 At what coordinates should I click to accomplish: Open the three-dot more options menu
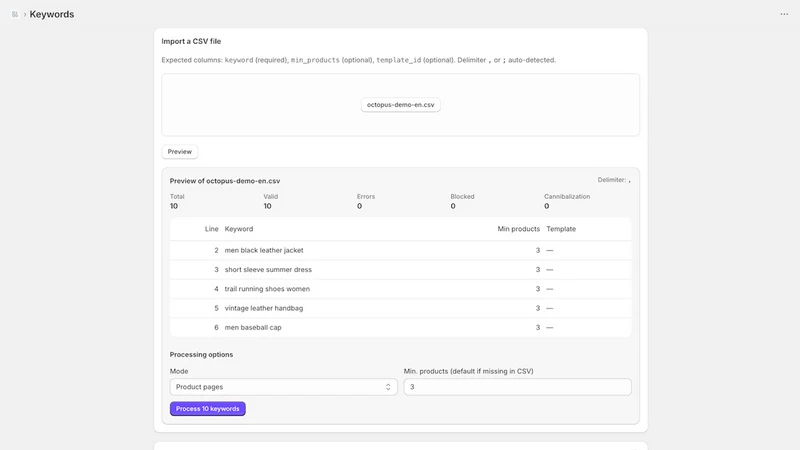(784, 14)
